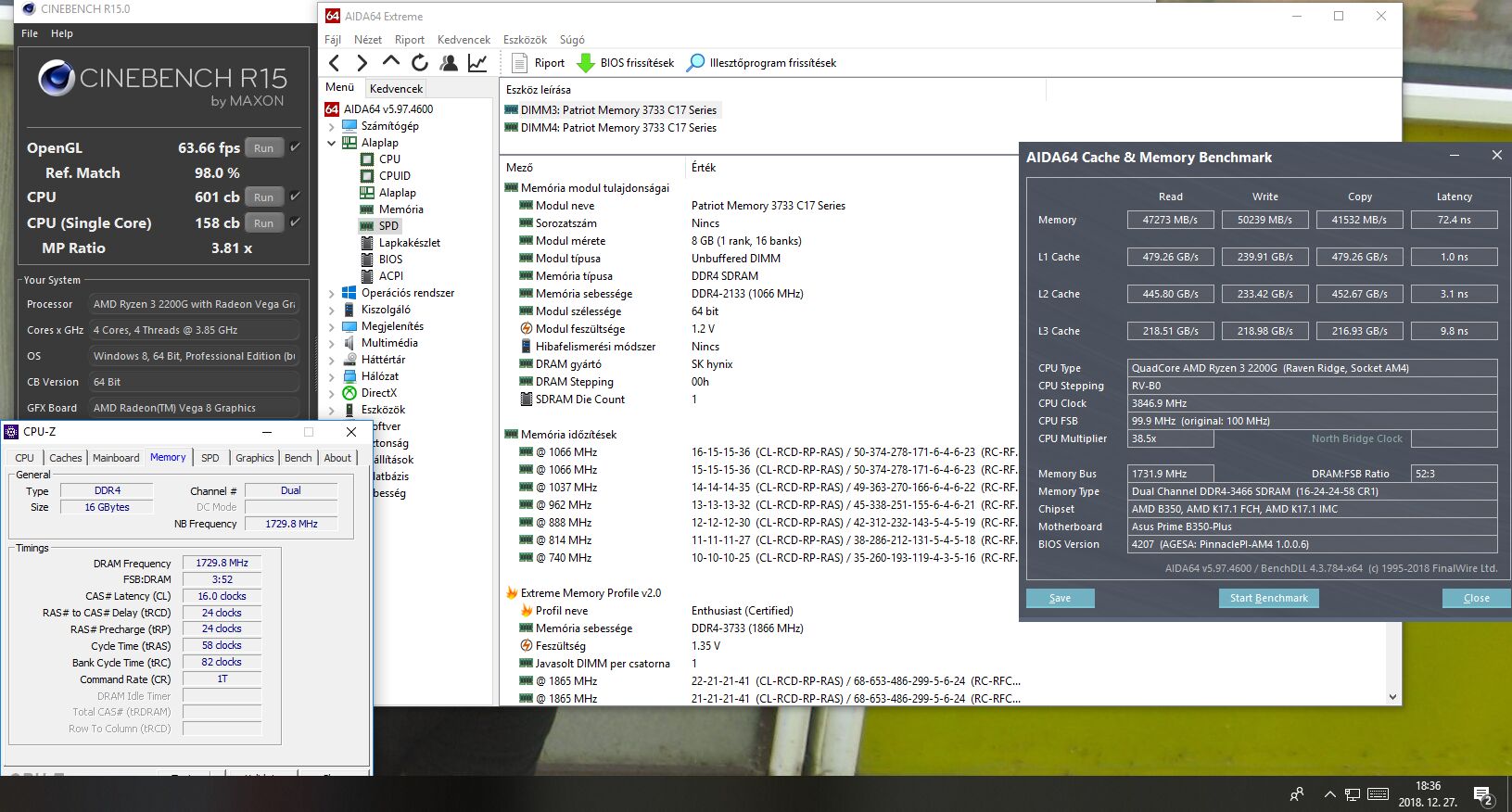Screen dimensions: 1512x812
Task: Open the touch keyboard tray icon
Action: click(1378, 794)
